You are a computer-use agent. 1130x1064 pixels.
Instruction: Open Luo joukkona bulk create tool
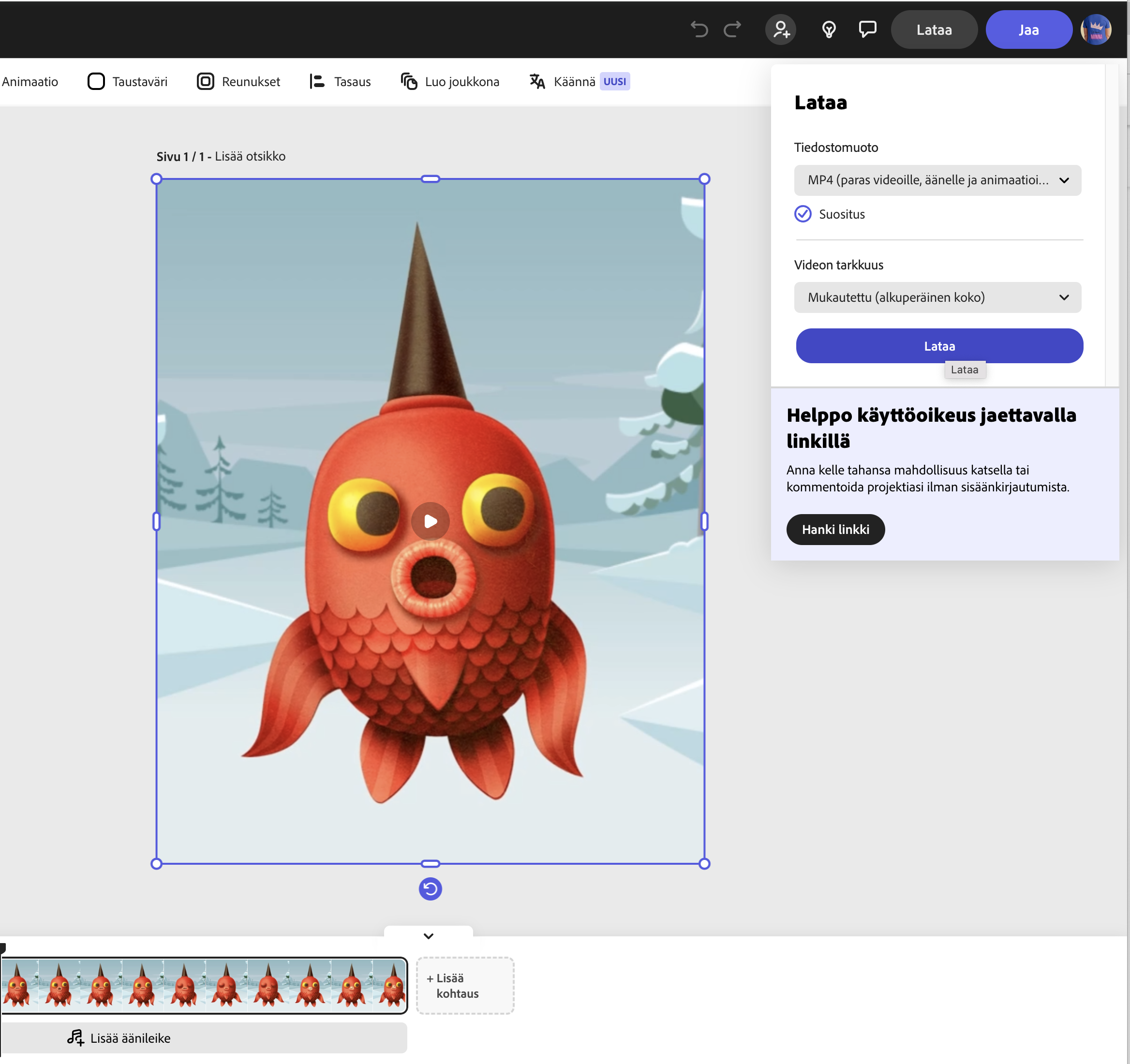click(x=449, y=81)
